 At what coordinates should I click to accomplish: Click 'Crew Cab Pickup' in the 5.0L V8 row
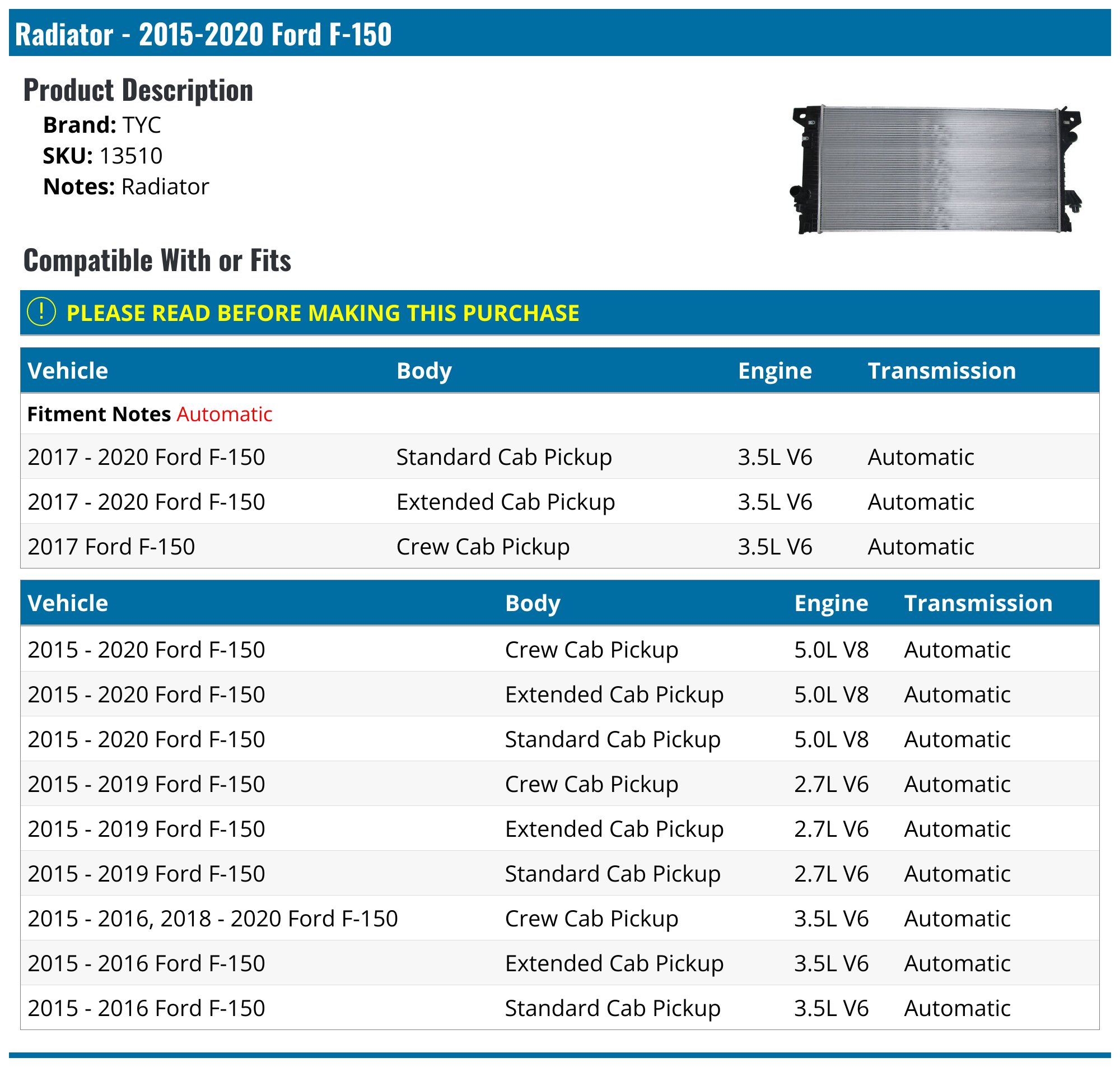[591, 650]
